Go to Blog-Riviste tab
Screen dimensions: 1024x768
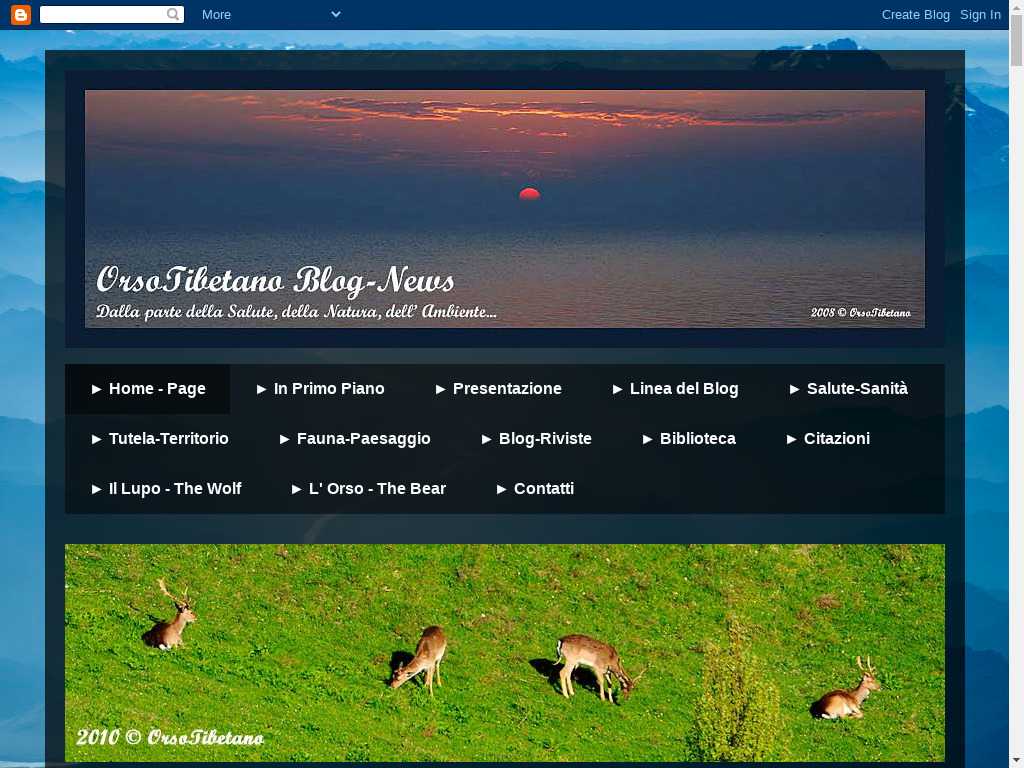pyautogui.click(x=536, y=439)
